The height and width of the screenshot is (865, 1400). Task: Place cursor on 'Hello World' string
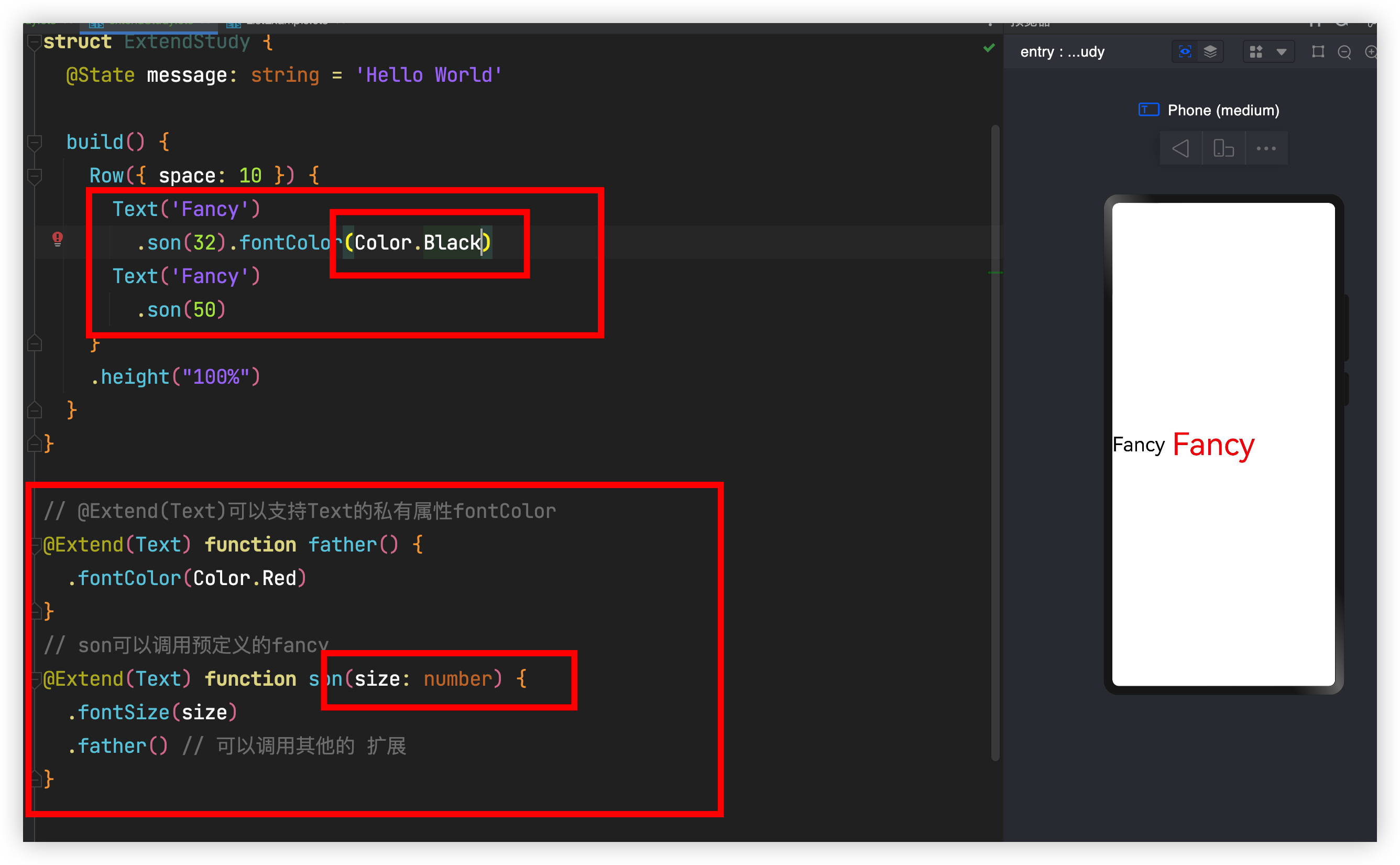(428, 75)
